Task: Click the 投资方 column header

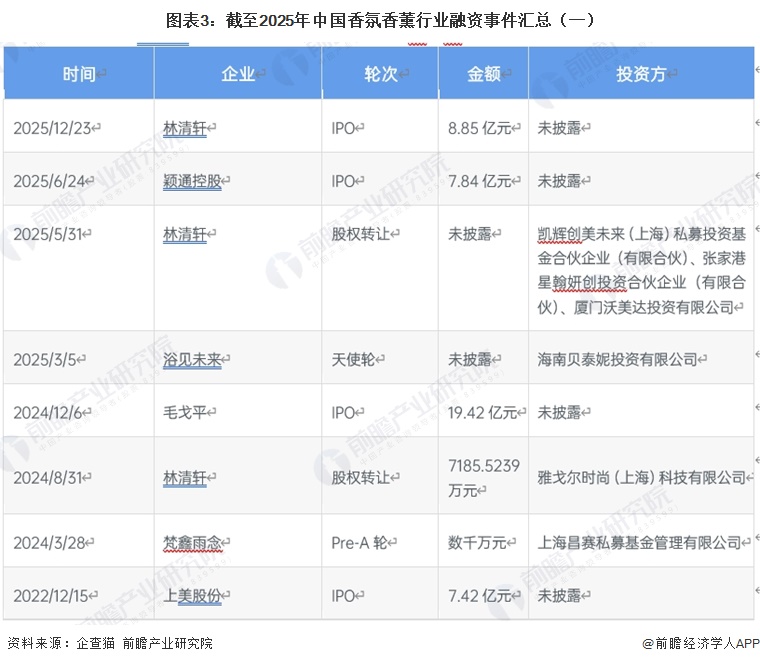Action: pos(641,74)
